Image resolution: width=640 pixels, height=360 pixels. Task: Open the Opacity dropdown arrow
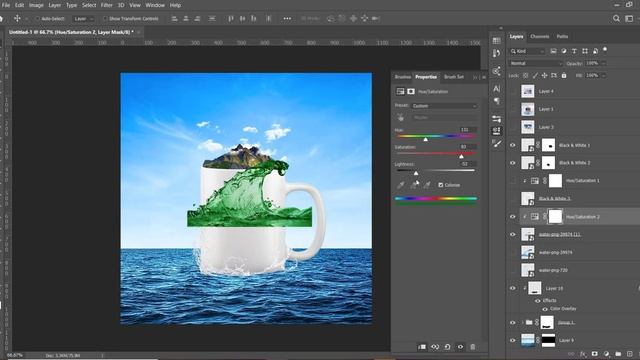point(604,63)
